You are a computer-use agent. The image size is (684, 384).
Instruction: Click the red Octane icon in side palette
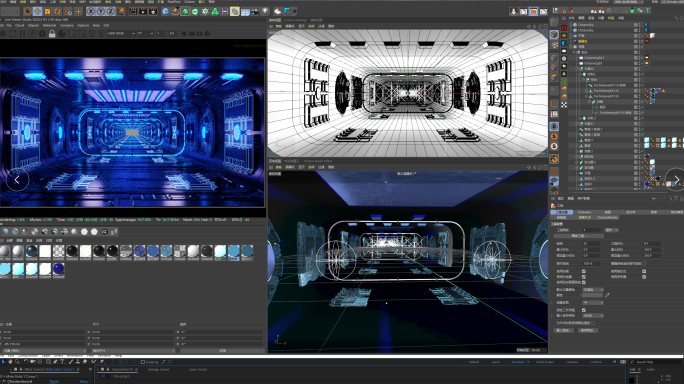coord(564,28)
